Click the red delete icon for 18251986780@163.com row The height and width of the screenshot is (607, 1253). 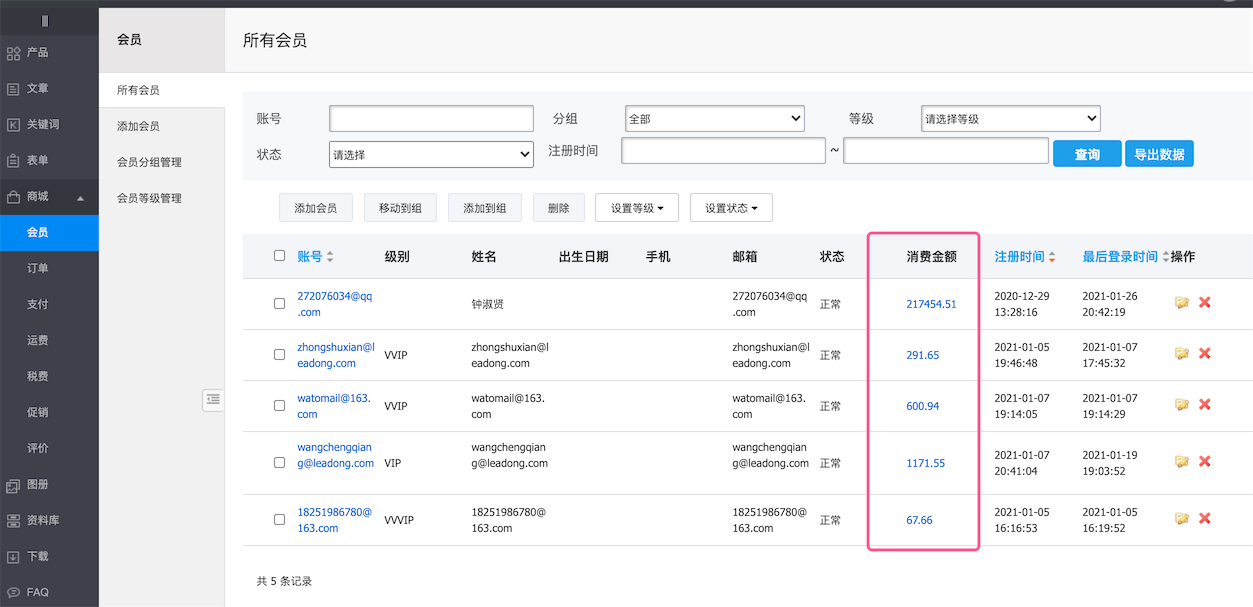tap(1205, 519)
